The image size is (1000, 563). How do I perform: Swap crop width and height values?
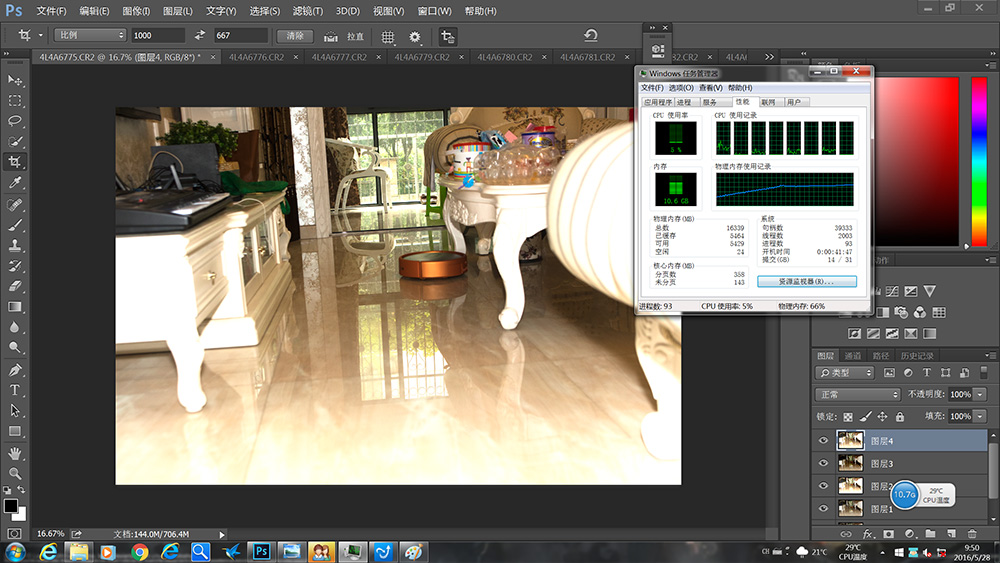coord(199,36)
